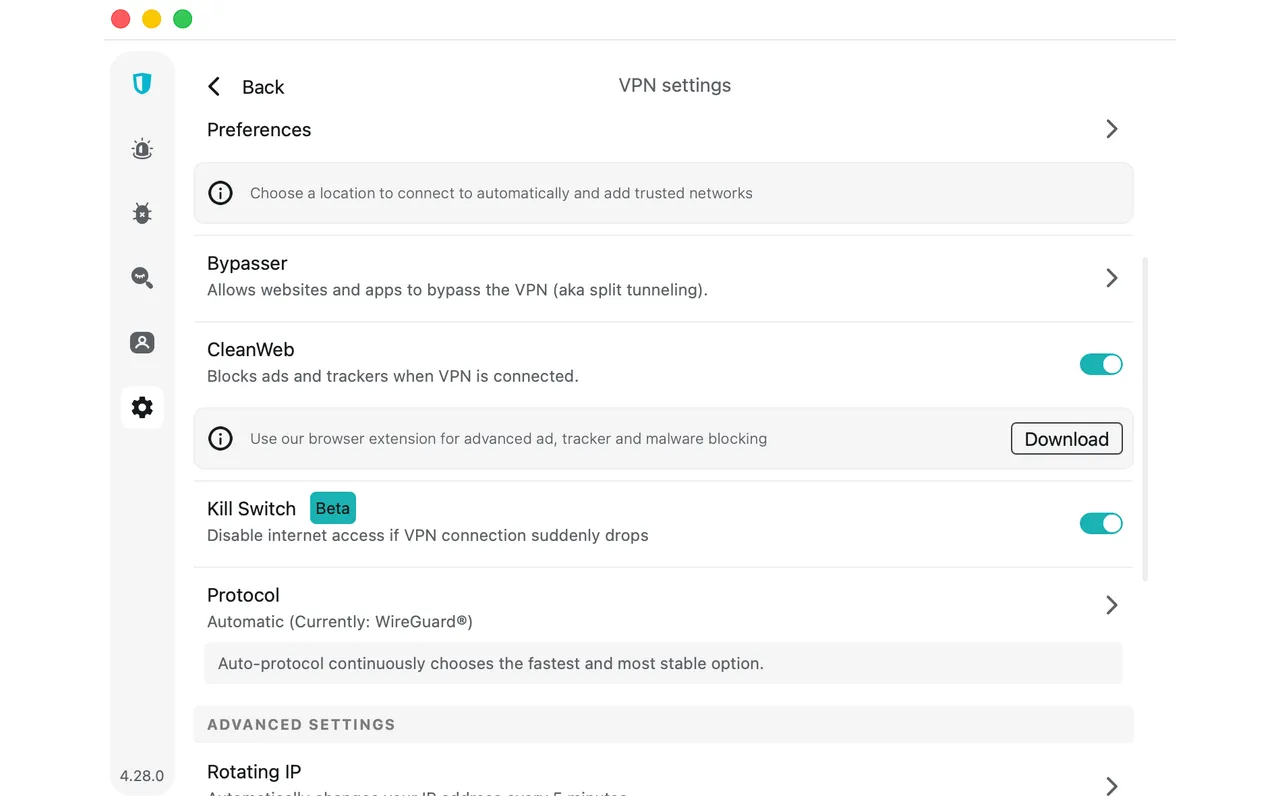Click the CleanWeb title text
Screen dimensions: 1280x804
click(x=250, y=349)
